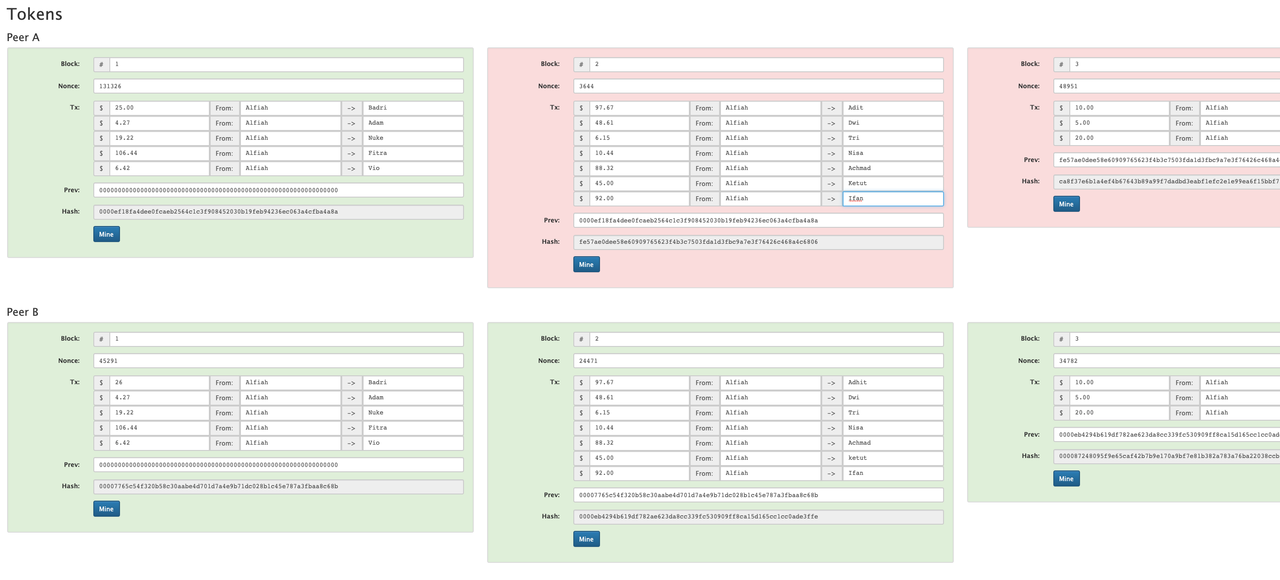Click the recipient field Adhit in Peer B block 2

[x=893, y=383]
